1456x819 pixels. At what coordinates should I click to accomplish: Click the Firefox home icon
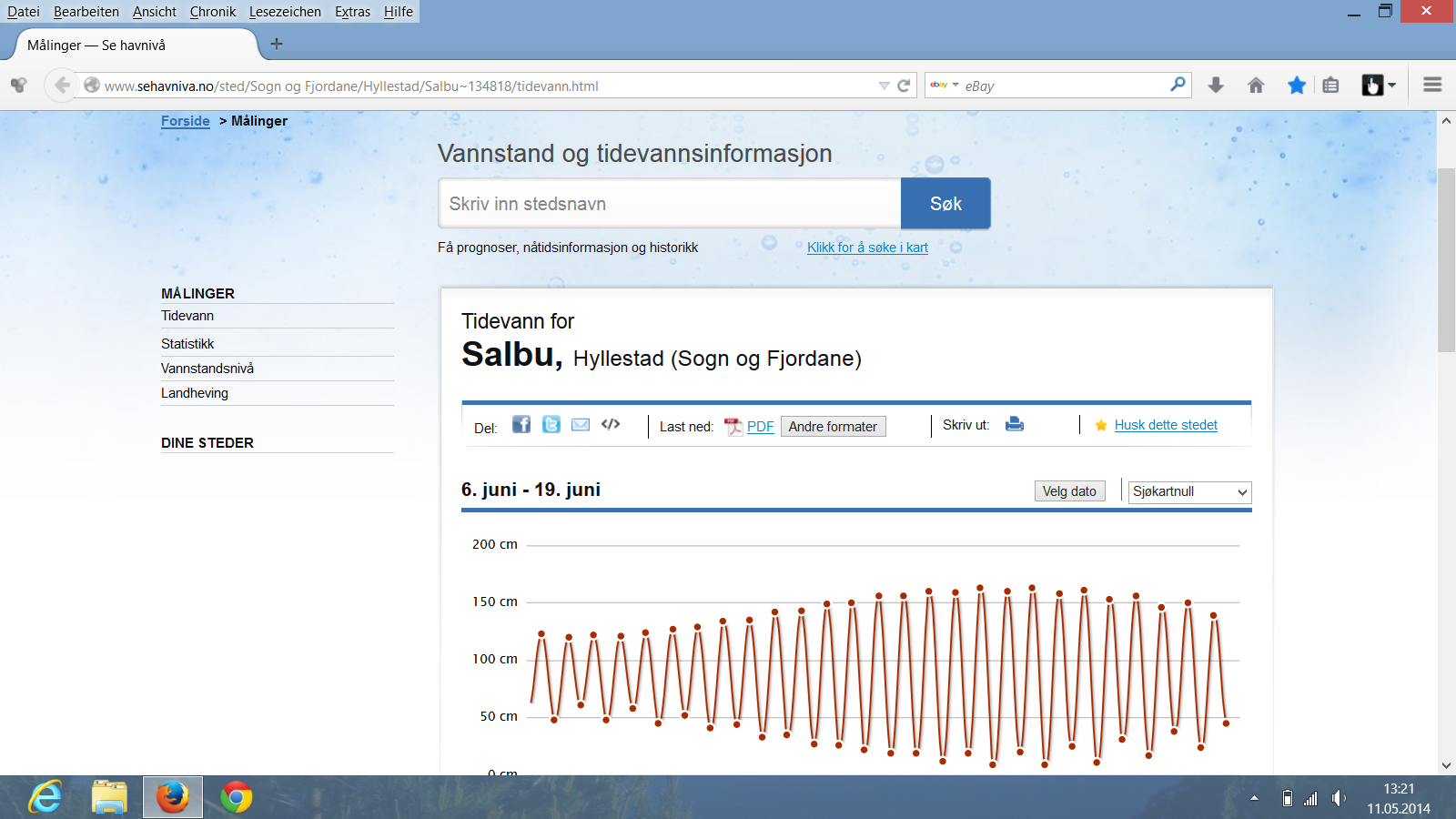click(x=1256, y=86)
